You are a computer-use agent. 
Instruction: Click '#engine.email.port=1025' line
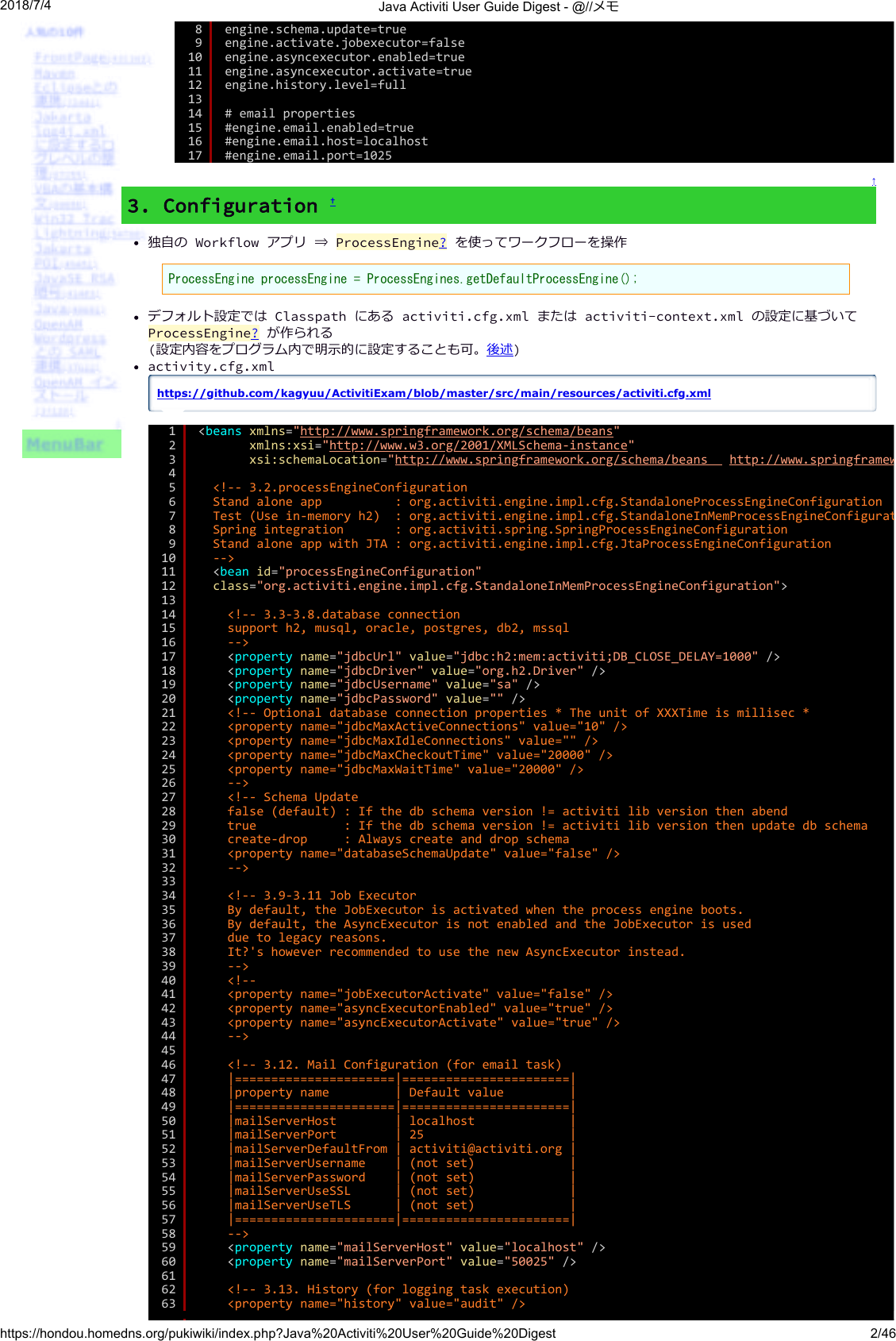tap(308, 156)
